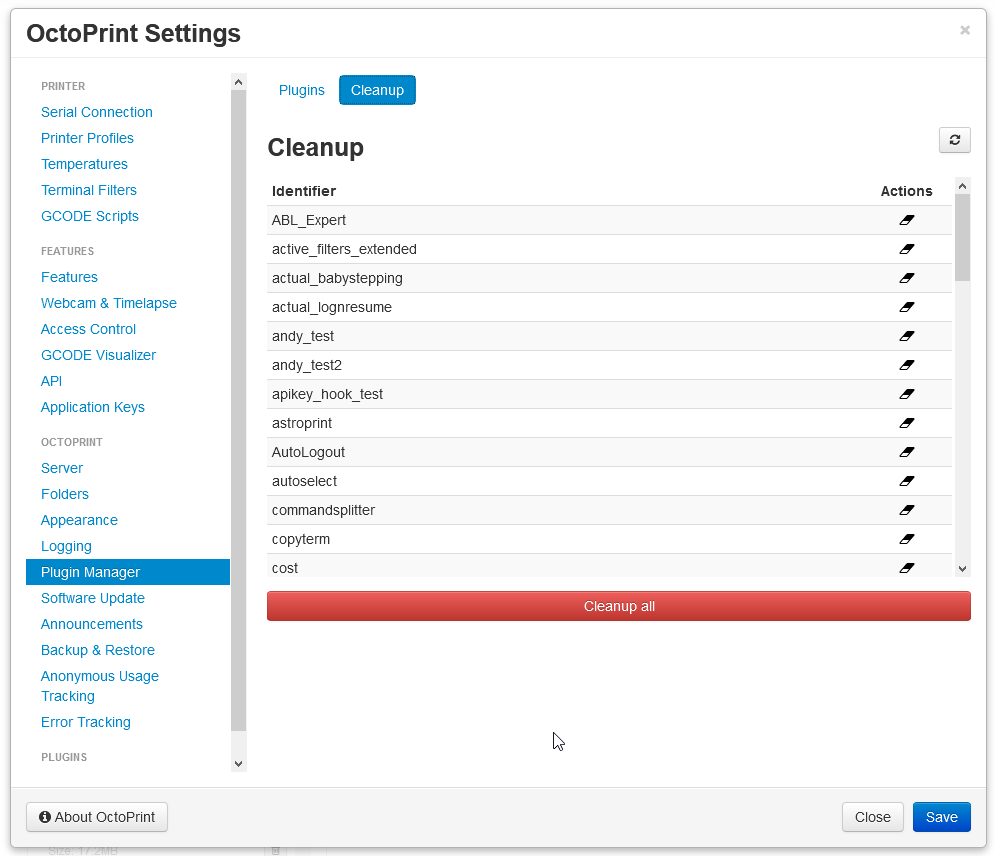Open the Features settings page
Viewport: 995px width, 856px height.
tap(69, 277)
